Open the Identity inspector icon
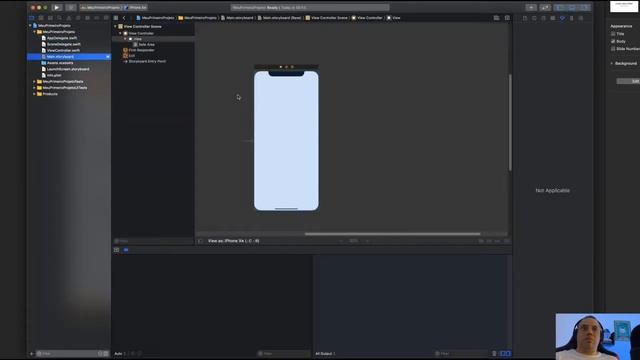 click(x=553, y=18)
